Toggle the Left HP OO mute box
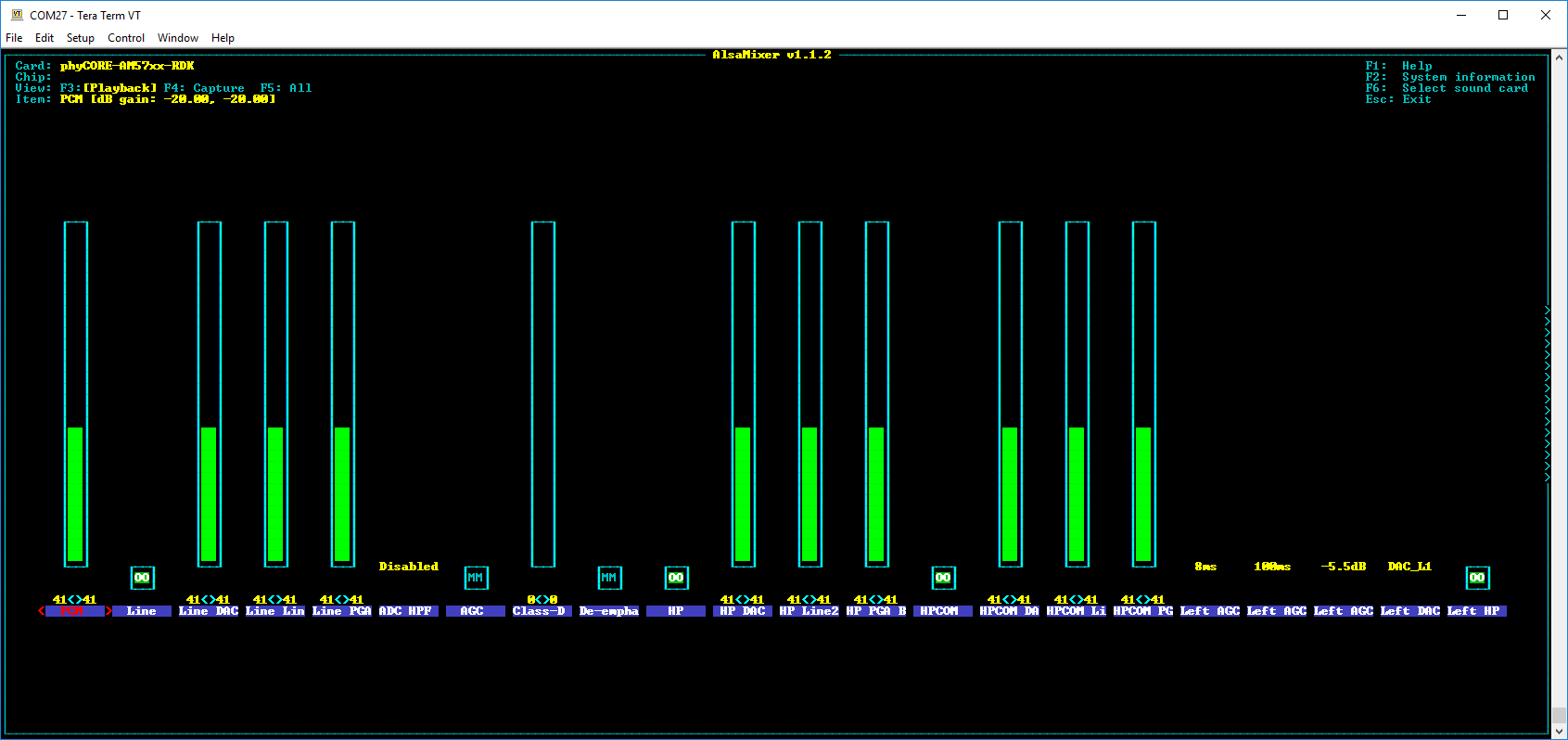This screenshot has width=1568, height=740. [x=1477, y=578]
